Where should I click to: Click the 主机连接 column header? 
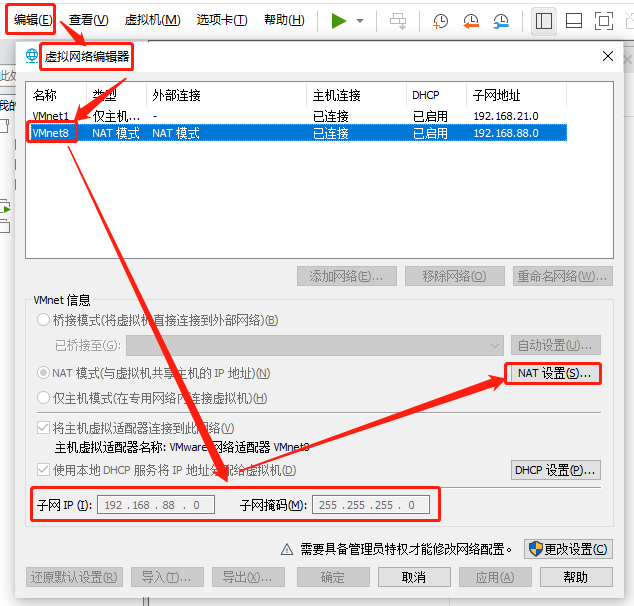tap(357, 95)
